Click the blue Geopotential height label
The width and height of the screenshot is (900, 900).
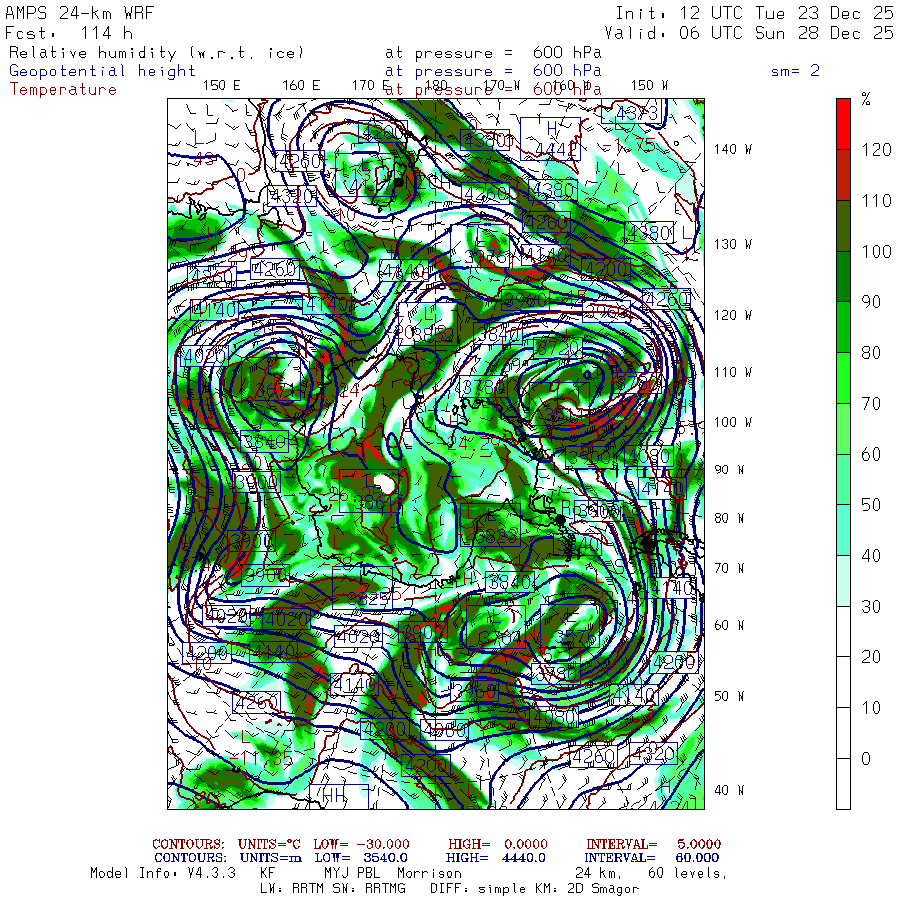tap(103, 71)
